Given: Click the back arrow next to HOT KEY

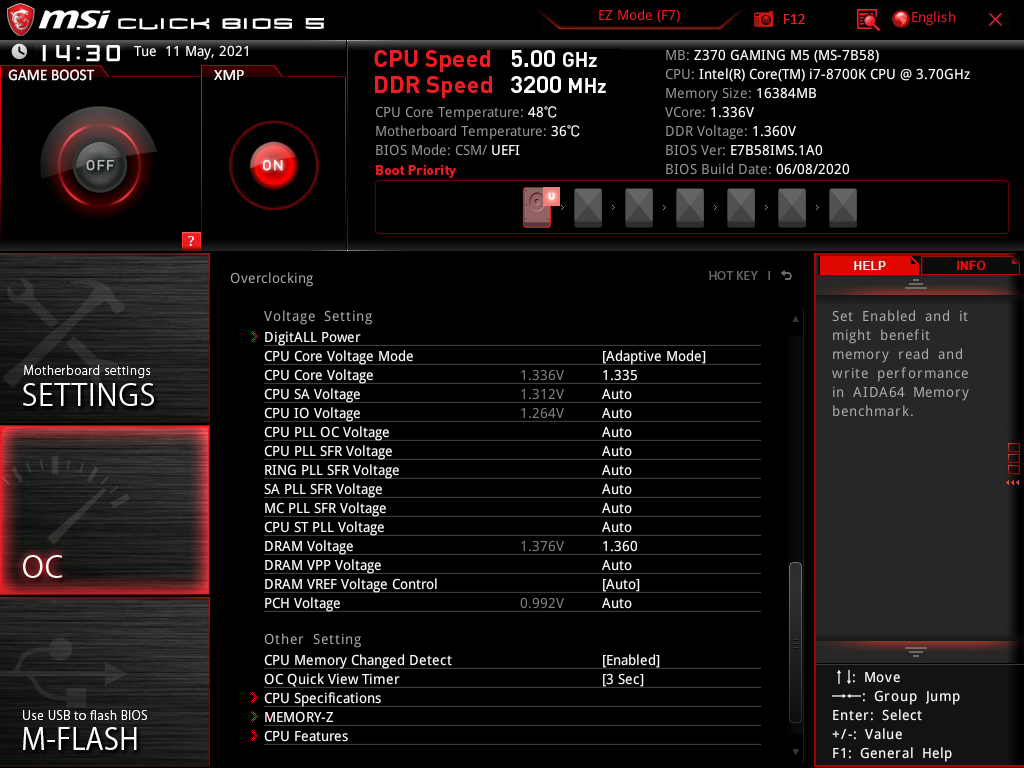Looking at the screenshot, I should [787, 276].
